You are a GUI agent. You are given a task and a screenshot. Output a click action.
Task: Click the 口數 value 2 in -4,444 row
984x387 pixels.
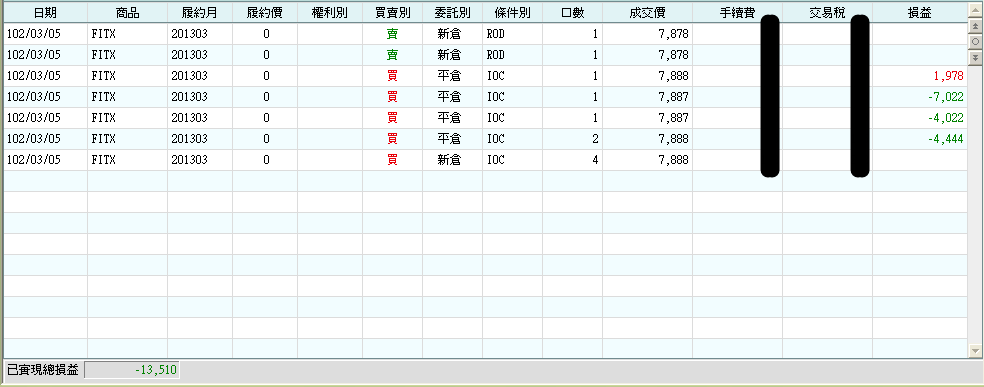click(595, 139)
